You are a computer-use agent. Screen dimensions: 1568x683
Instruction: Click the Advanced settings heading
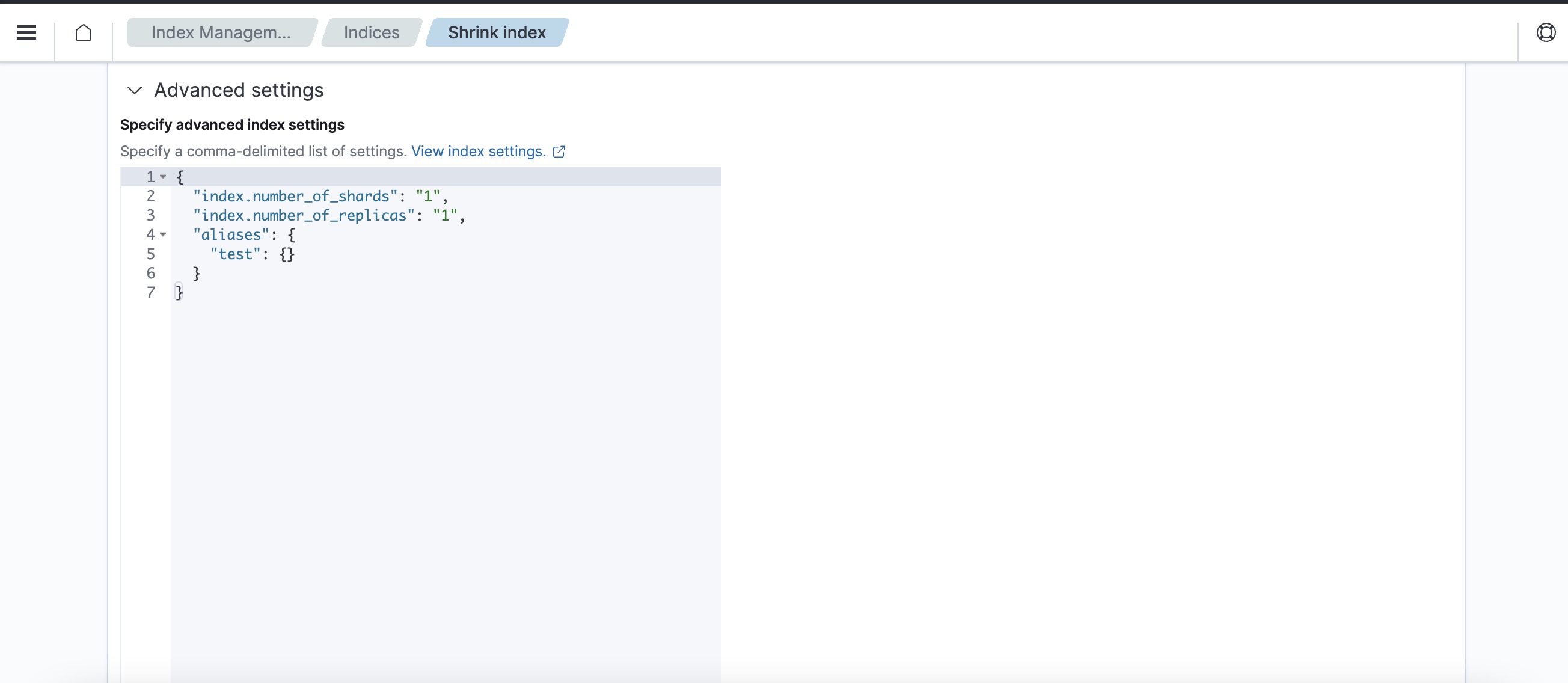point(239,90)
